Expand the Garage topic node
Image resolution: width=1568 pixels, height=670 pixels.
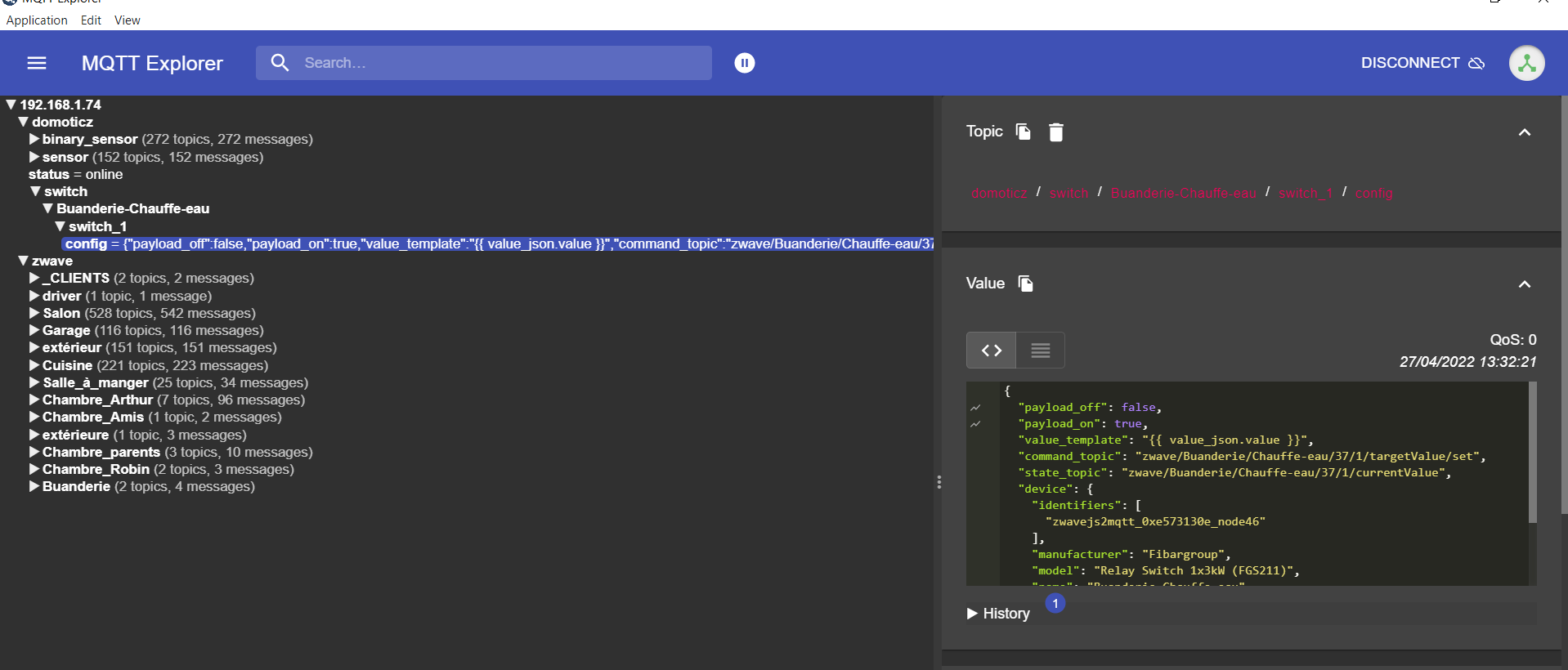(34, 330)
